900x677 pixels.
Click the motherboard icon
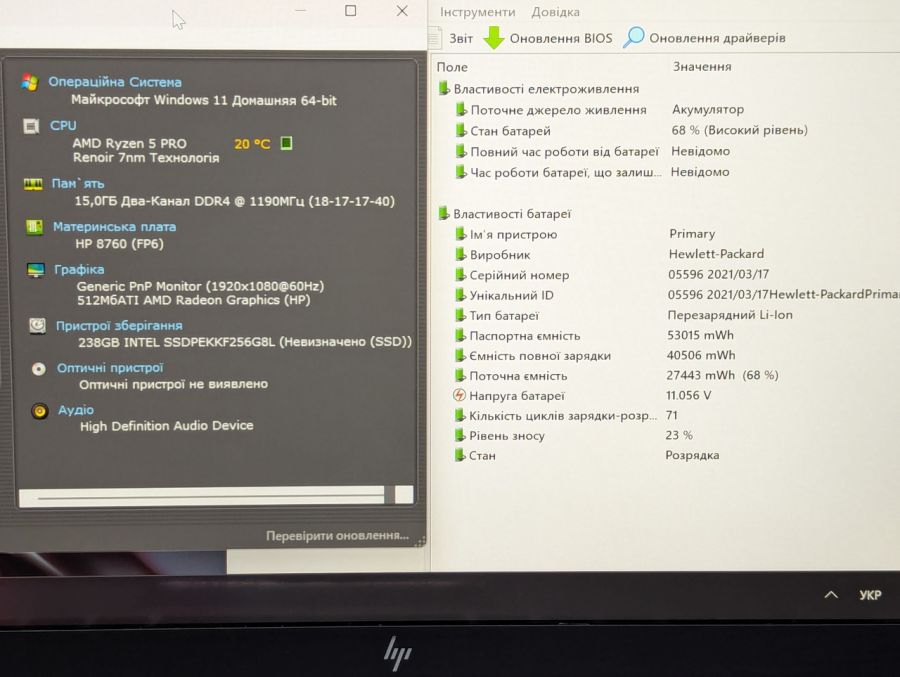tap(34, 227)
